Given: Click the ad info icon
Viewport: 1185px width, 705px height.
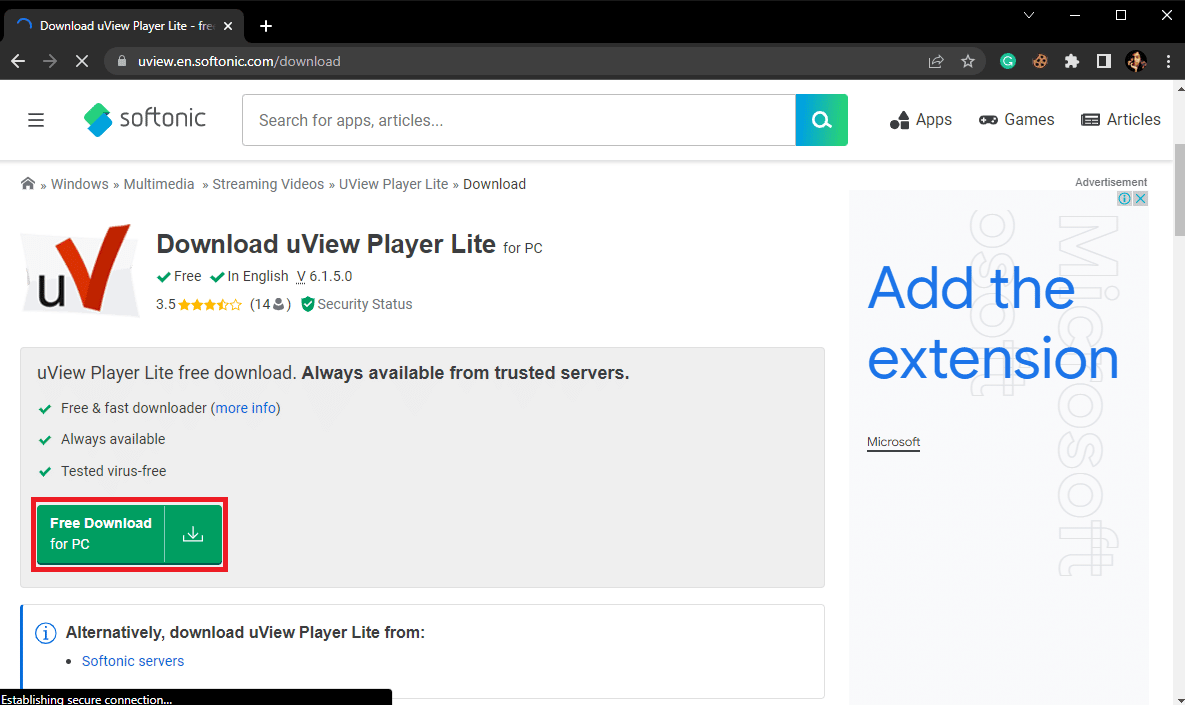Looking at the screenshot, I should click(x=1125, y=199).
